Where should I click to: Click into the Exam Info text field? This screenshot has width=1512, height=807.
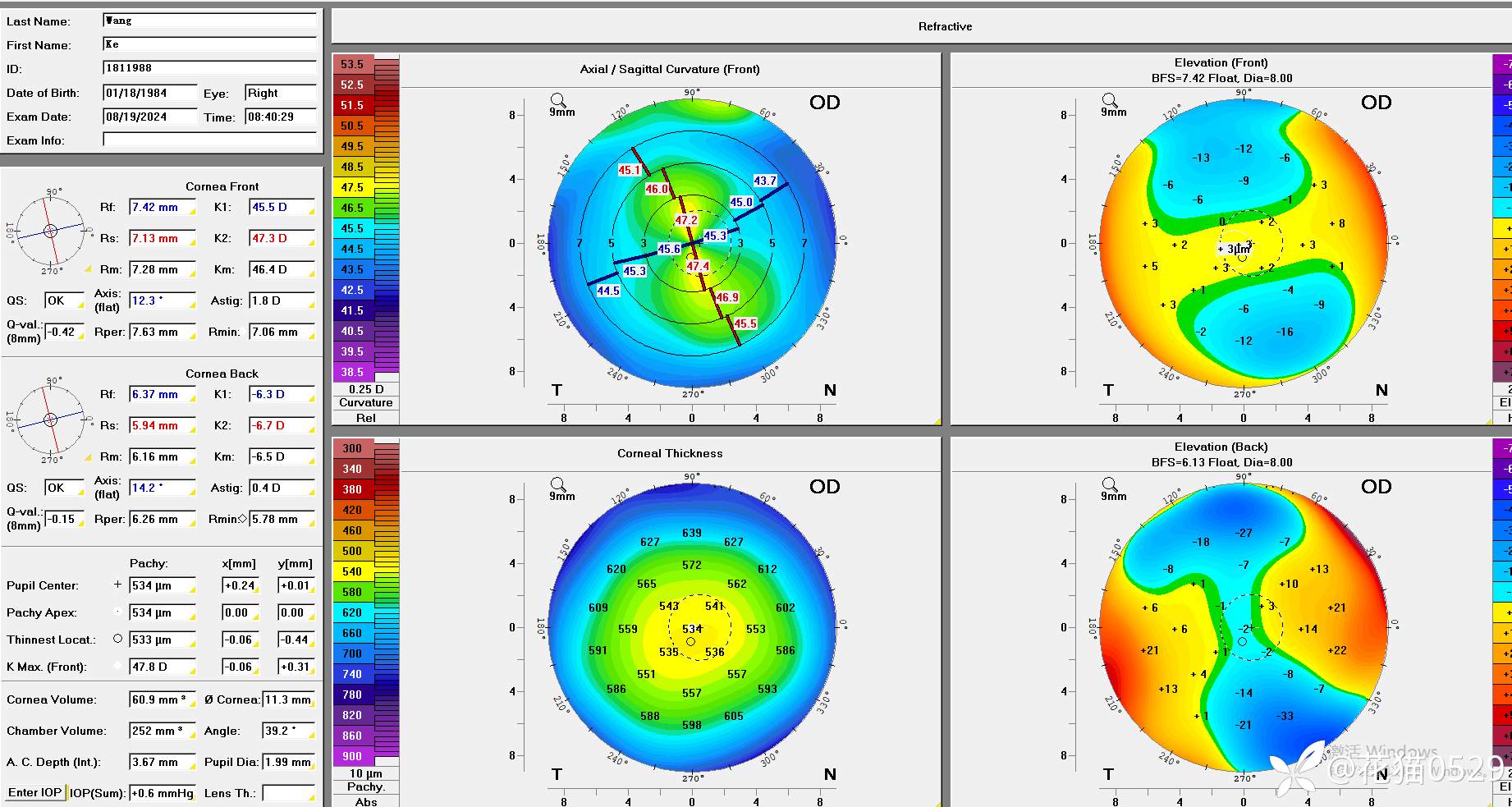pos(209,140)
